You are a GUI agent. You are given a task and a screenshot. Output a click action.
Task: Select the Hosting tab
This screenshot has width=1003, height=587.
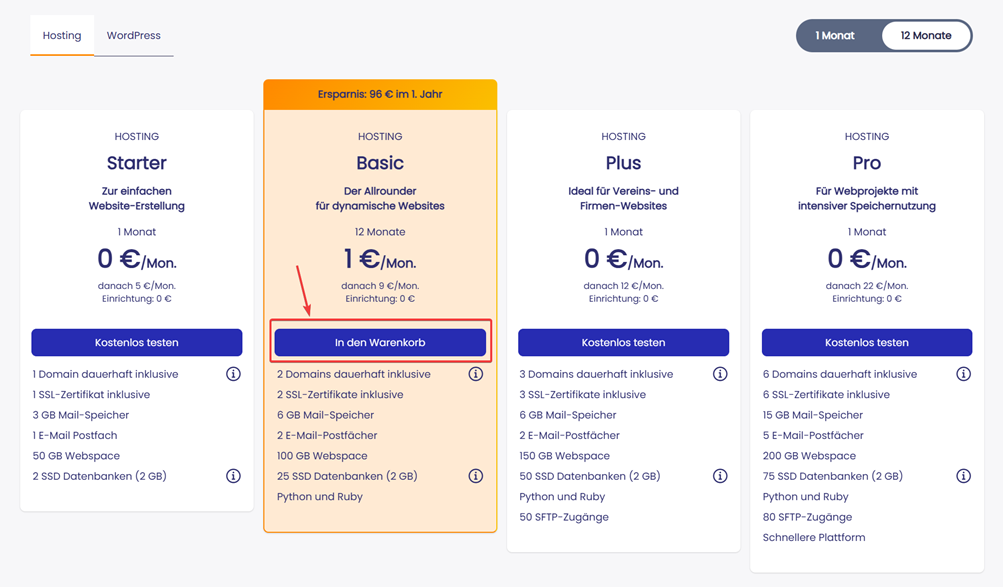click(x=62, y=35)
